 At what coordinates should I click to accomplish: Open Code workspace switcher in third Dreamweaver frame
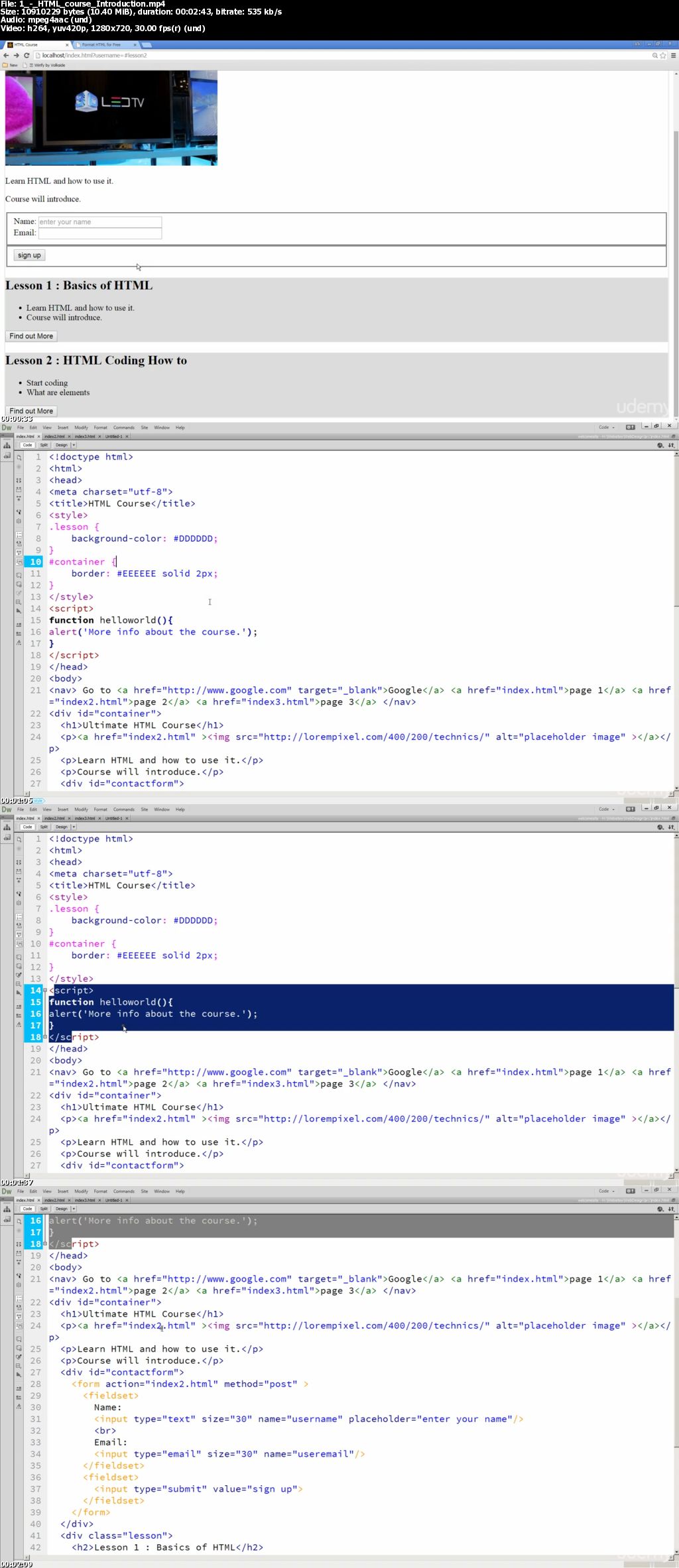pyautogui.click(x=606, y=1191)
